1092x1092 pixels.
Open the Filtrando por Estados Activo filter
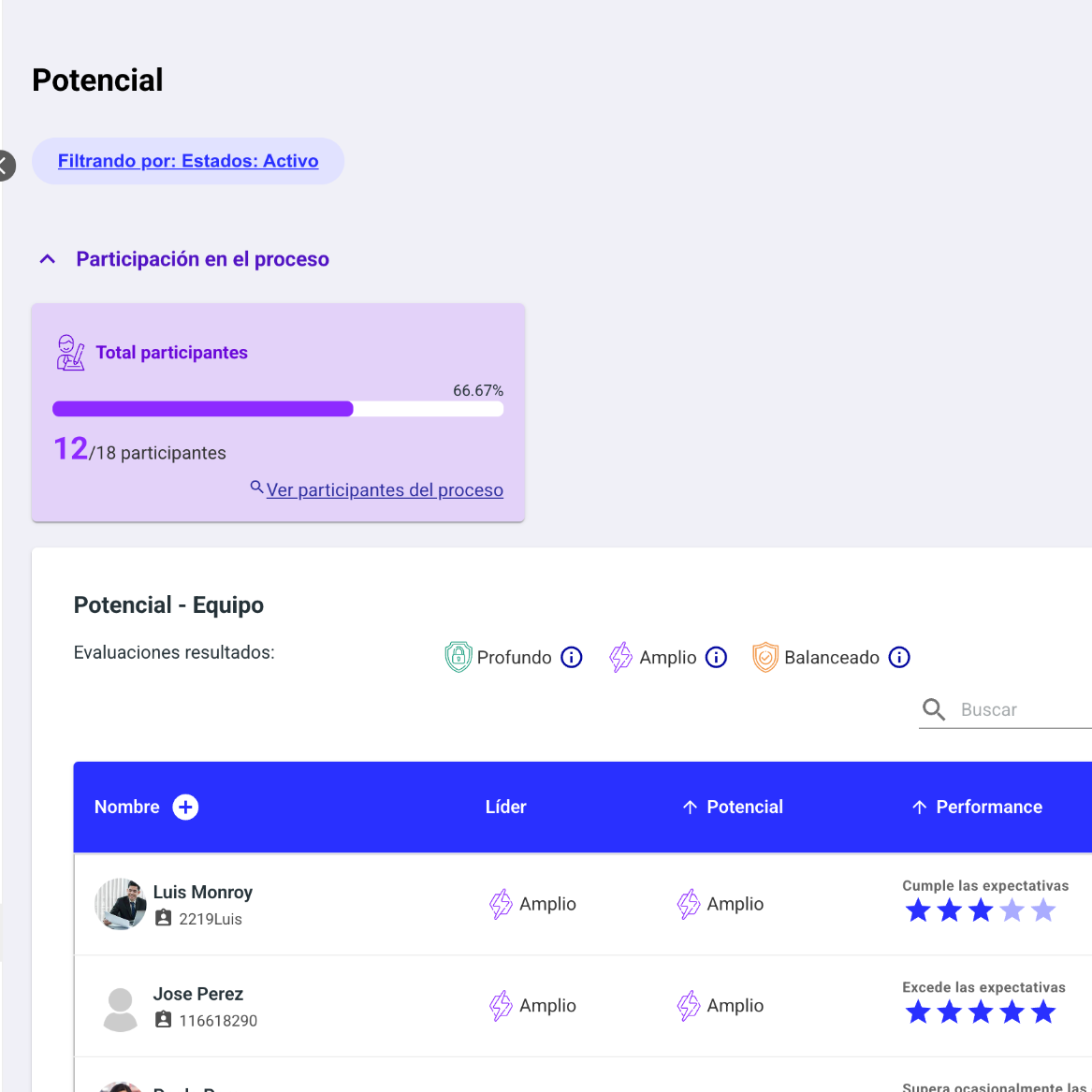(188, 161)
